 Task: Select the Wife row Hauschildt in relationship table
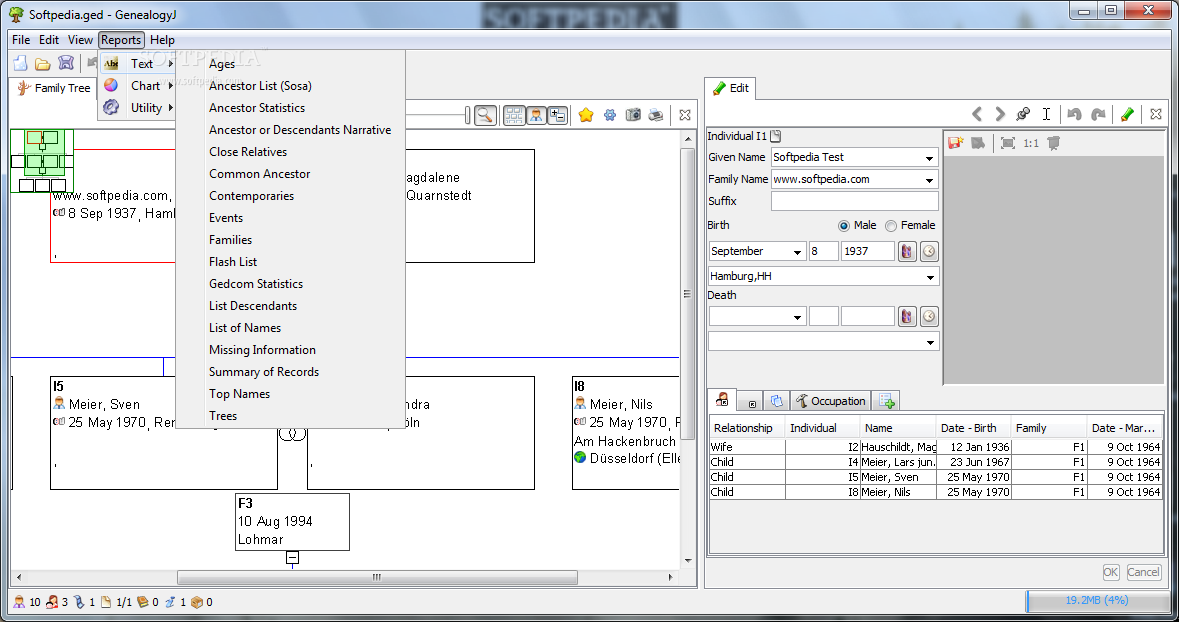pyautogui.click(x=936, y=447)
